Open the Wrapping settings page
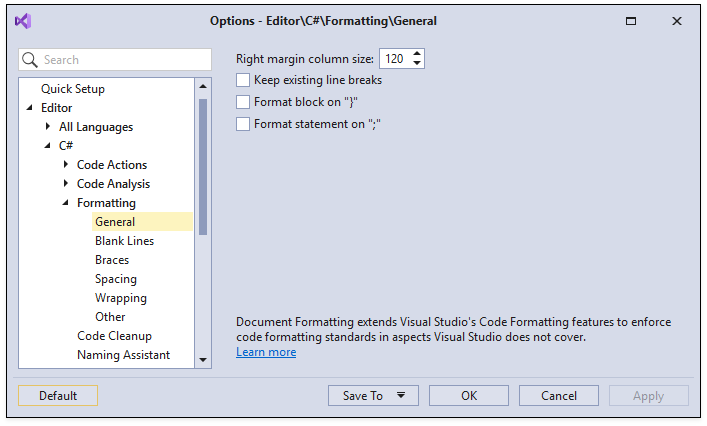Screen dimensions: 707x426 pyautogui.click(x=121, y=298)
